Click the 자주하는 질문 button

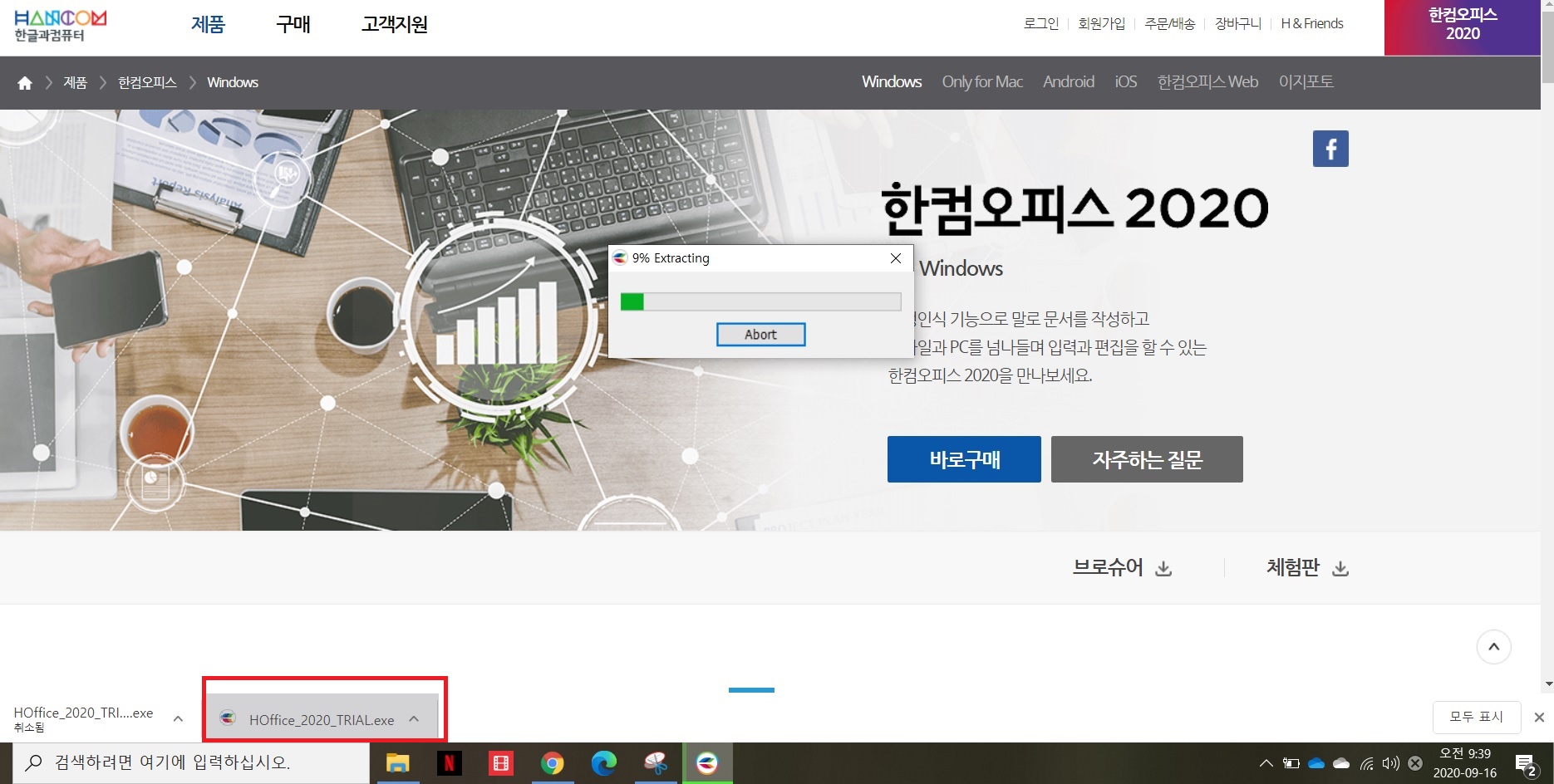tap(1147, 459)
